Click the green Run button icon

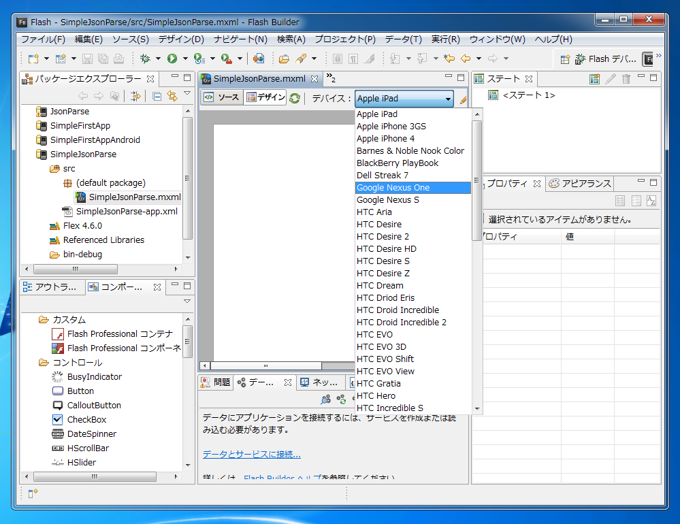pos(172,59)
